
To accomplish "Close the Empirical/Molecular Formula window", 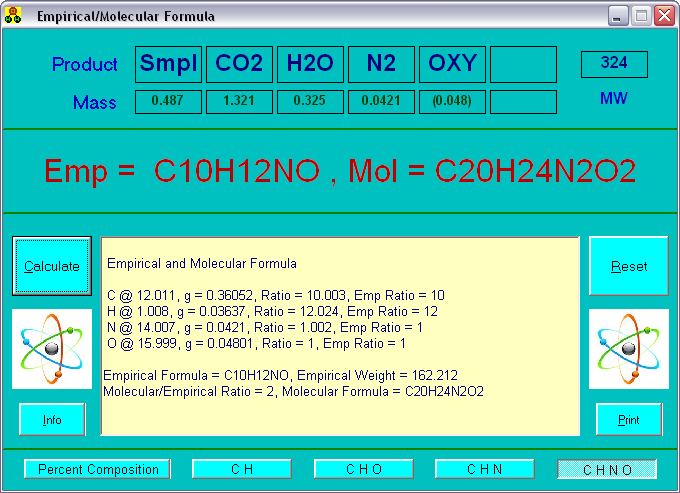I will 664,16.
